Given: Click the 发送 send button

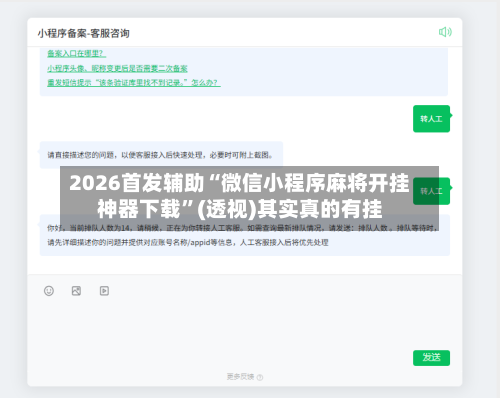Looking at the screenshot, I should coord(431,358).
